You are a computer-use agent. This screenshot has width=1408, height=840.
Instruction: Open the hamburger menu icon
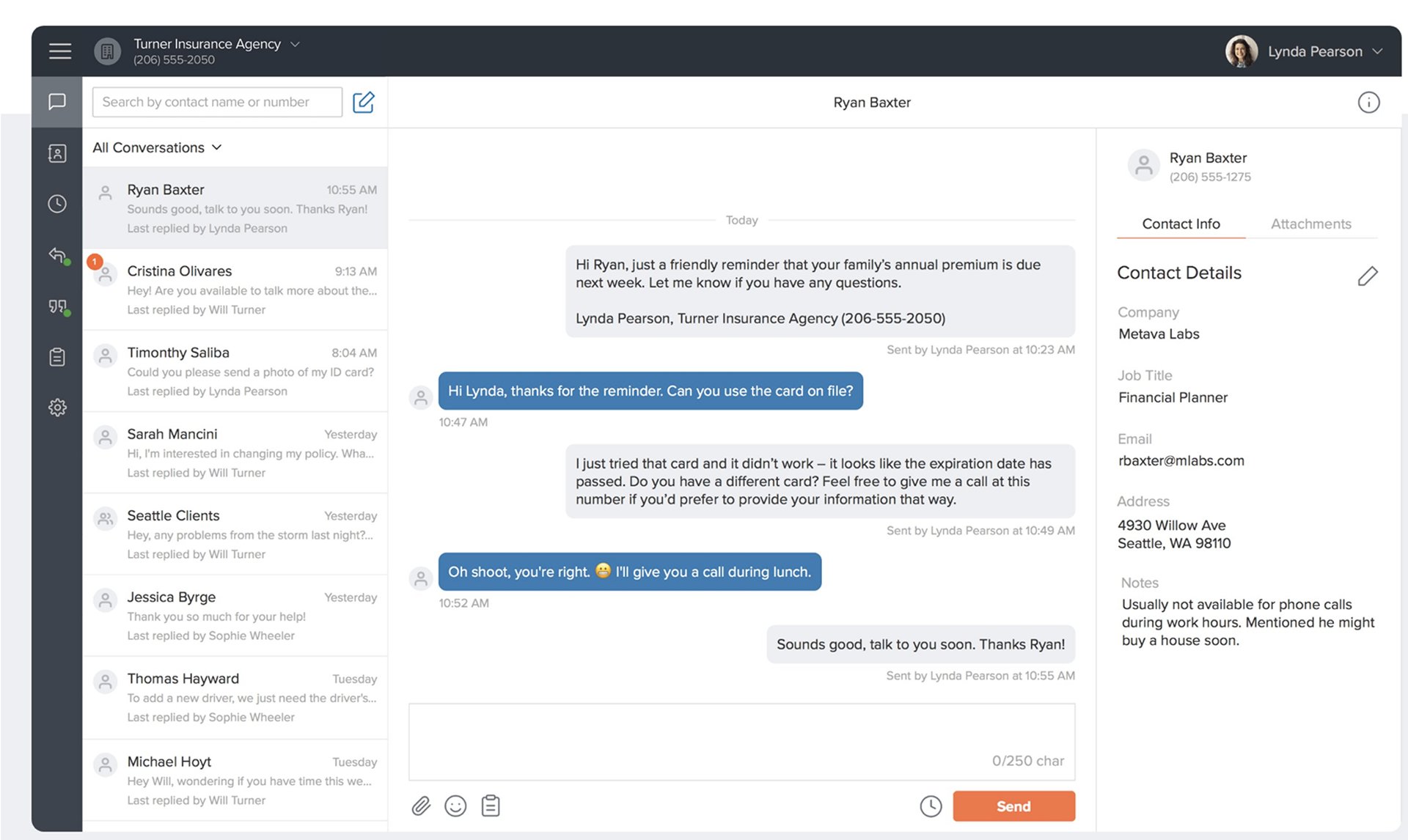[x=60, y=51]
